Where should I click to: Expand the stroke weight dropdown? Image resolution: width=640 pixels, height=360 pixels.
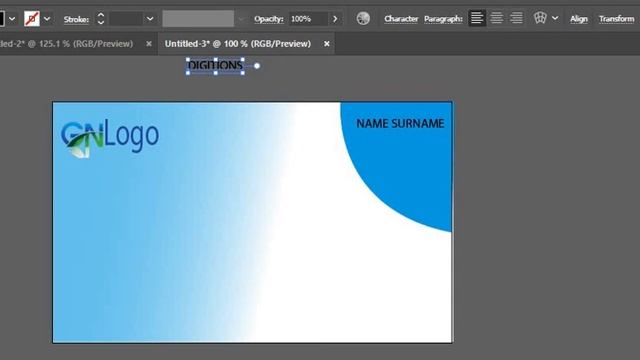point(150,19)
